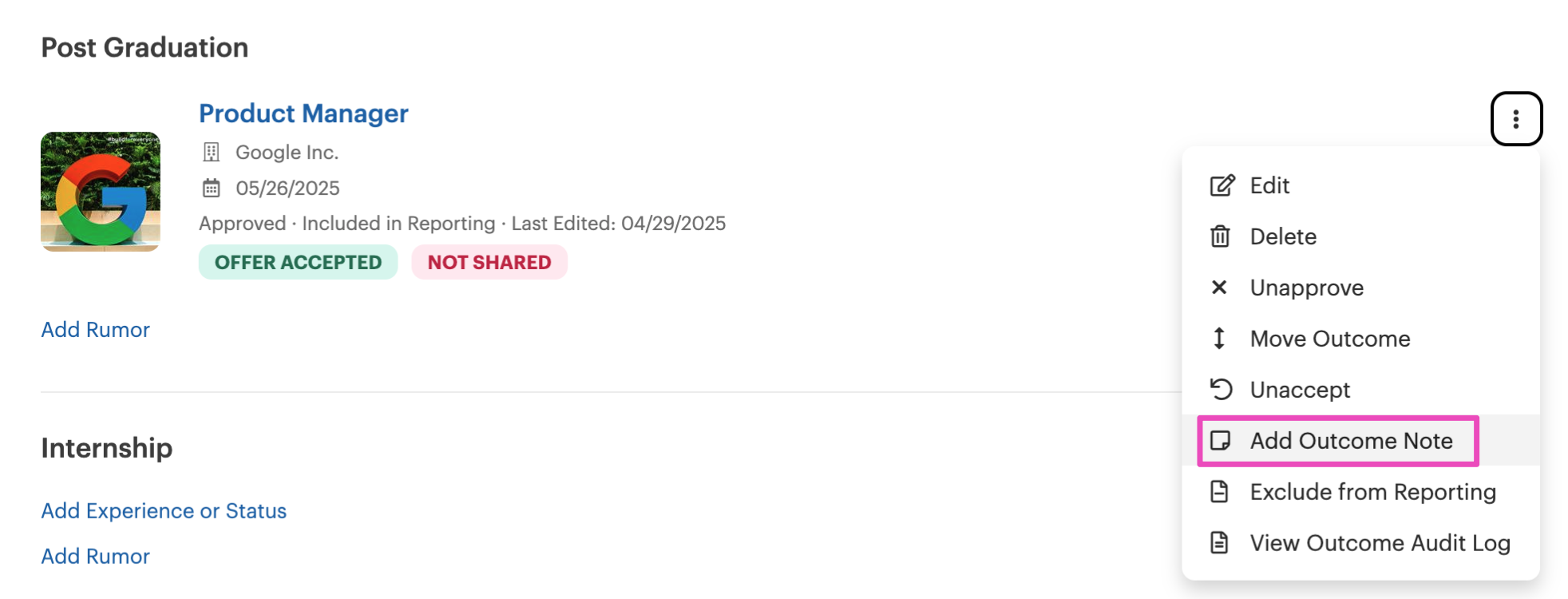Click the View Outcome Audit Log icon
Screen dimensions: 1568x599
pyautogui.click(x=1219, y=543)
